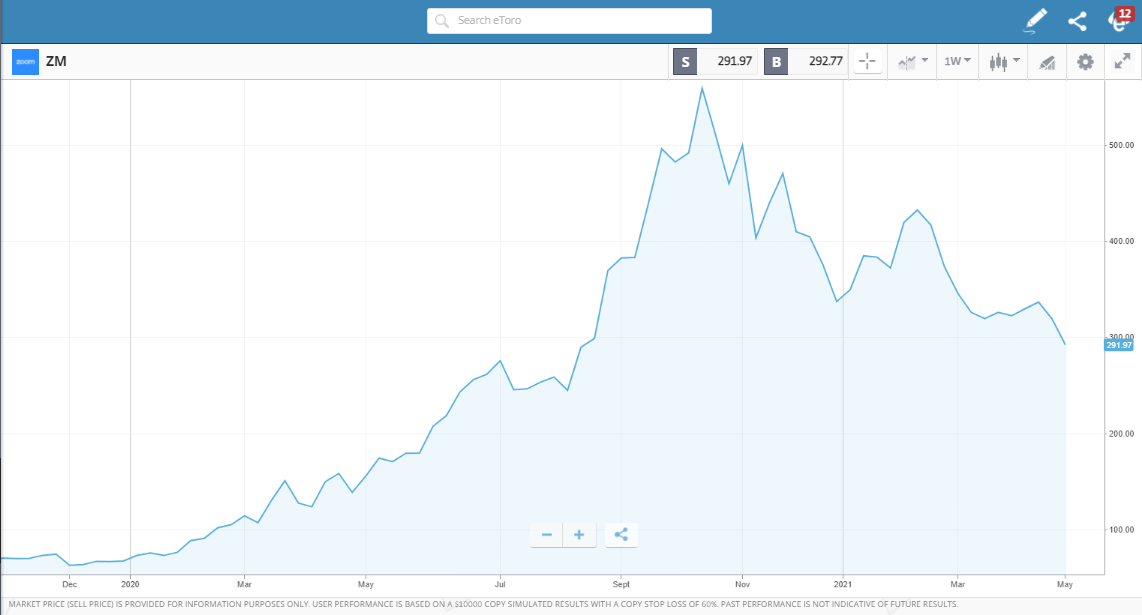This screenshot has width=1142, height=615.
Task: Click the pencil edit icon in top bar
Action: 1035,20
